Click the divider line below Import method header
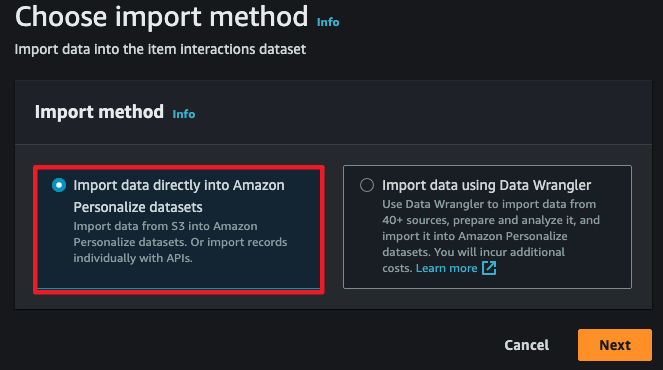The height and width of the screenshot is (370, 663). pos(333,145)
